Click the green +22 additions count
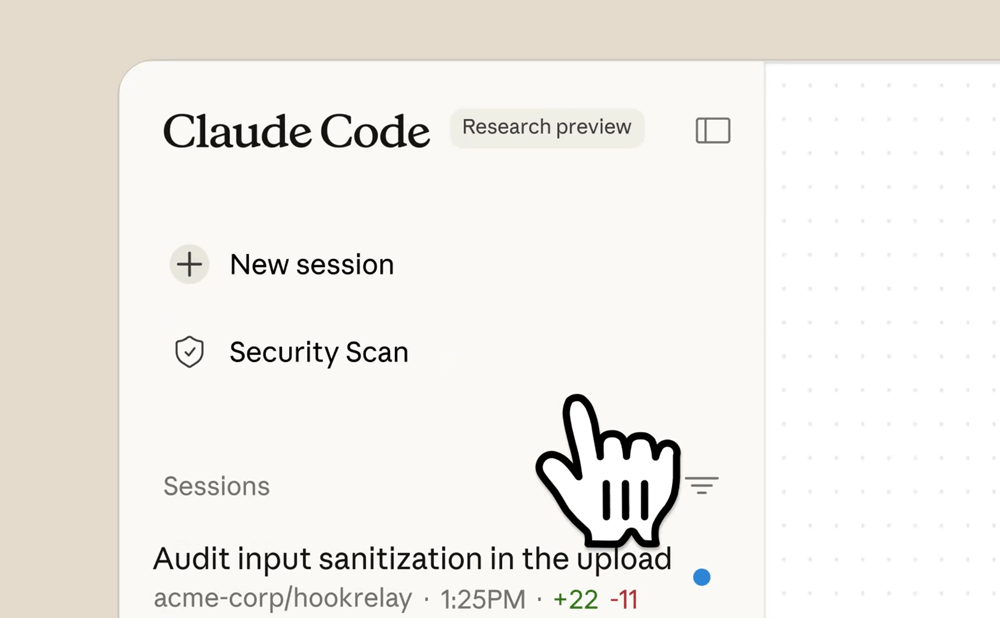The image size is (1000, 618). (575, 599)
